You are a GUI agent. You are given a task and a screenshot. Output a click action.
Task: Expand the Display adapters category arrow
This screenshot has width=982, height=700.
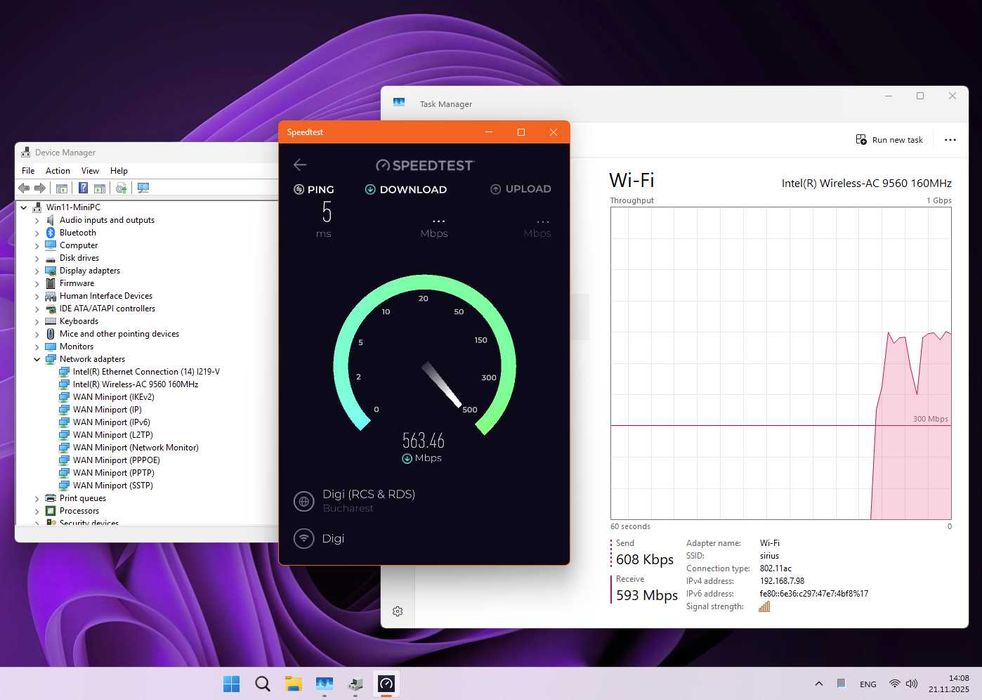click(37, 271)
